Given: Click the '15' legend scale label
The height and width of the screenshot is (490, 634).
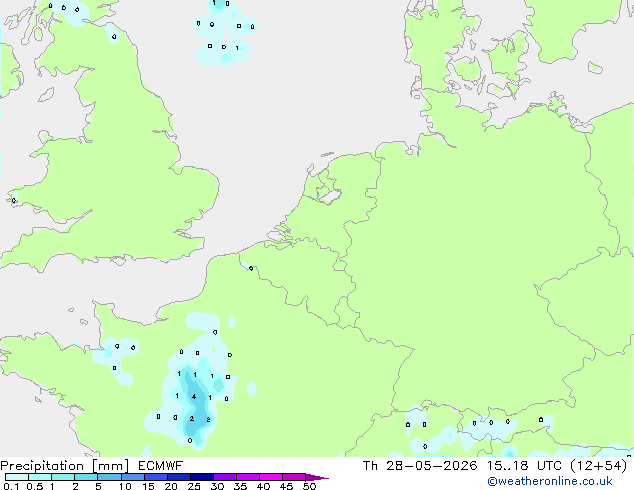Looking at the screenshot, I should (x=148, y=486).
